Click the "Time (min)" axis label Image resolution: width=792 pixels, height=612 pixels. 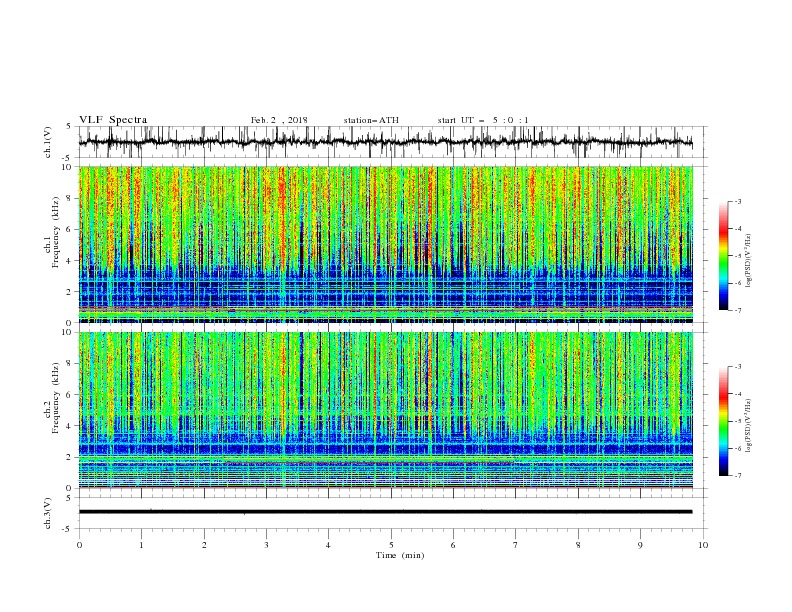coord(400,555)
